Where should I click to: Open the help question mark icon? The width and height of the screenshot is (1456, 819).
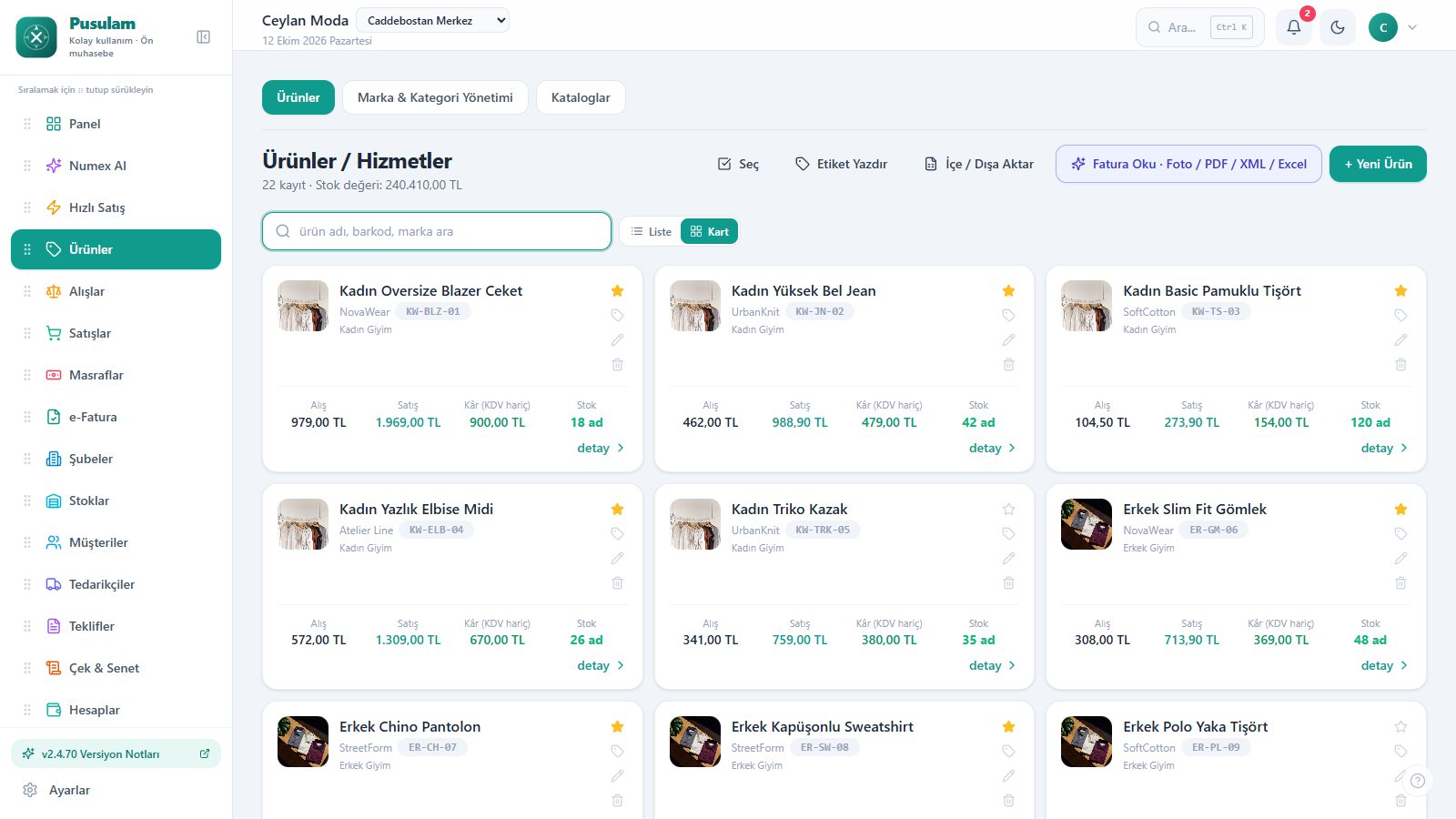(x=1417, y=780)
